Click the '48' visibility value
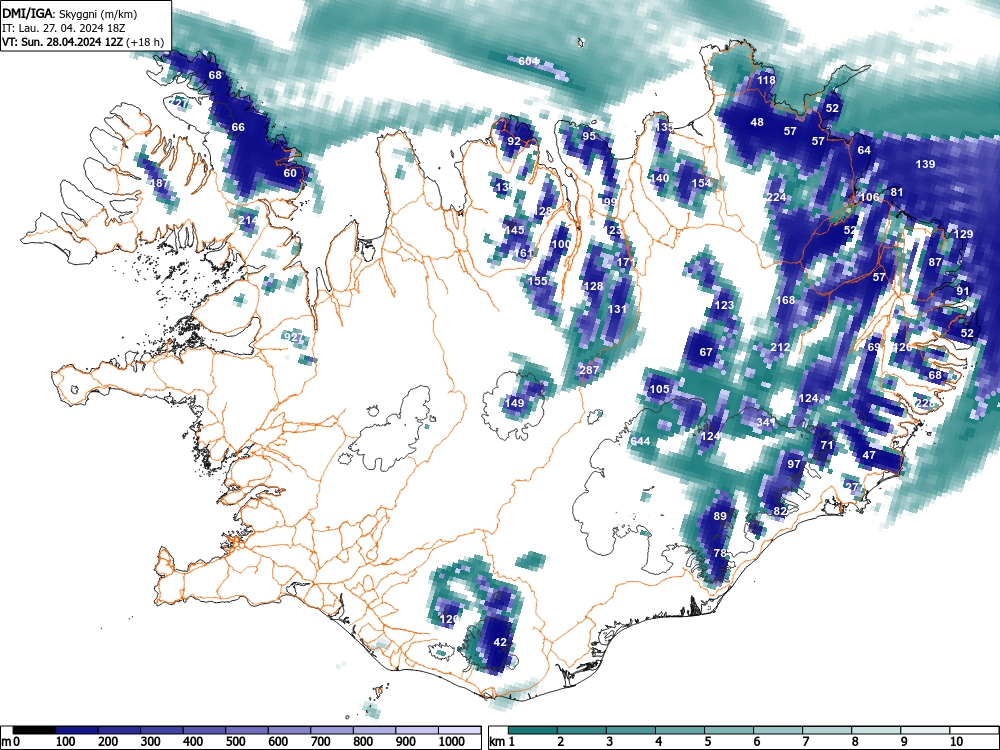Image resolution: width=1000 pixels, height=750 pixels. [757, 122]
